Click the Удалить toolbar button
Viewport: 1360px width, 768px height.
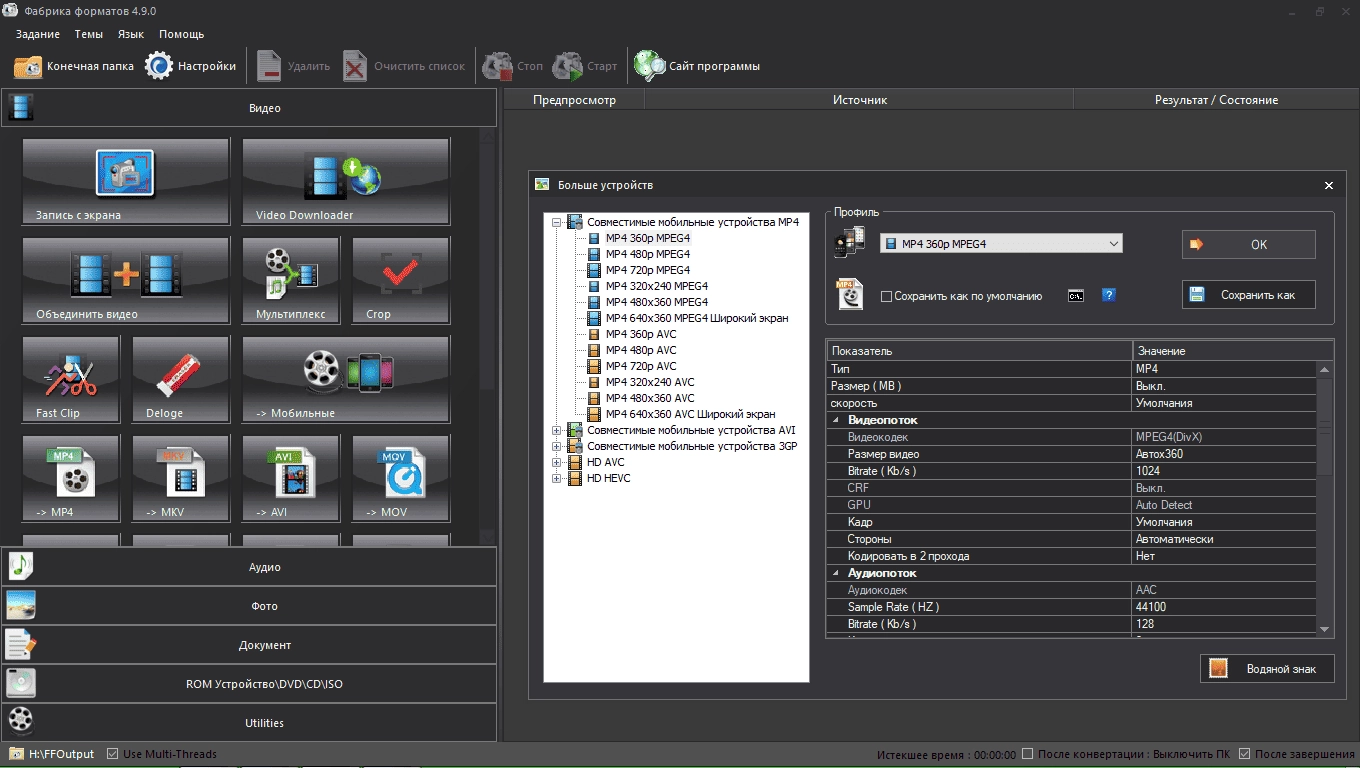tap(293, 66)
